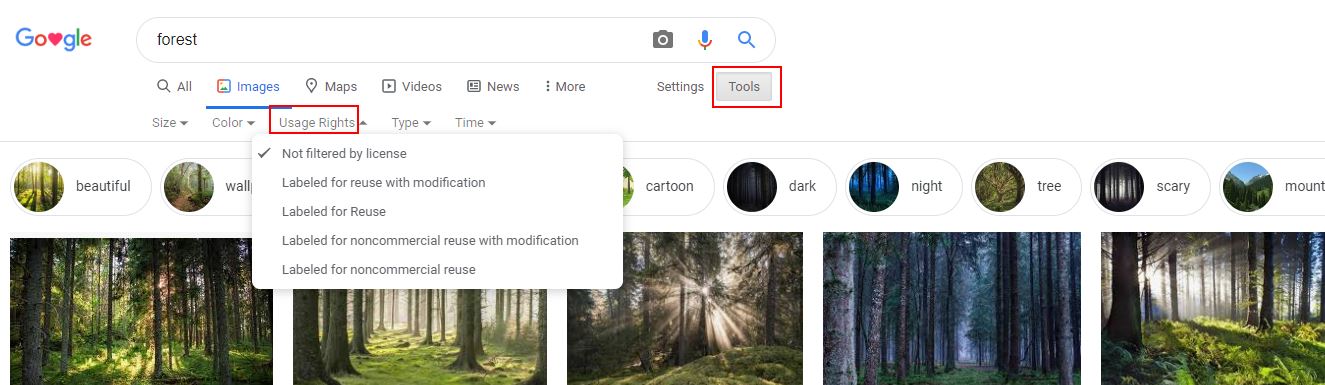Screen dimensions: 1325x385
Task: Switch to the Videos tab
Action: point(412,87)
